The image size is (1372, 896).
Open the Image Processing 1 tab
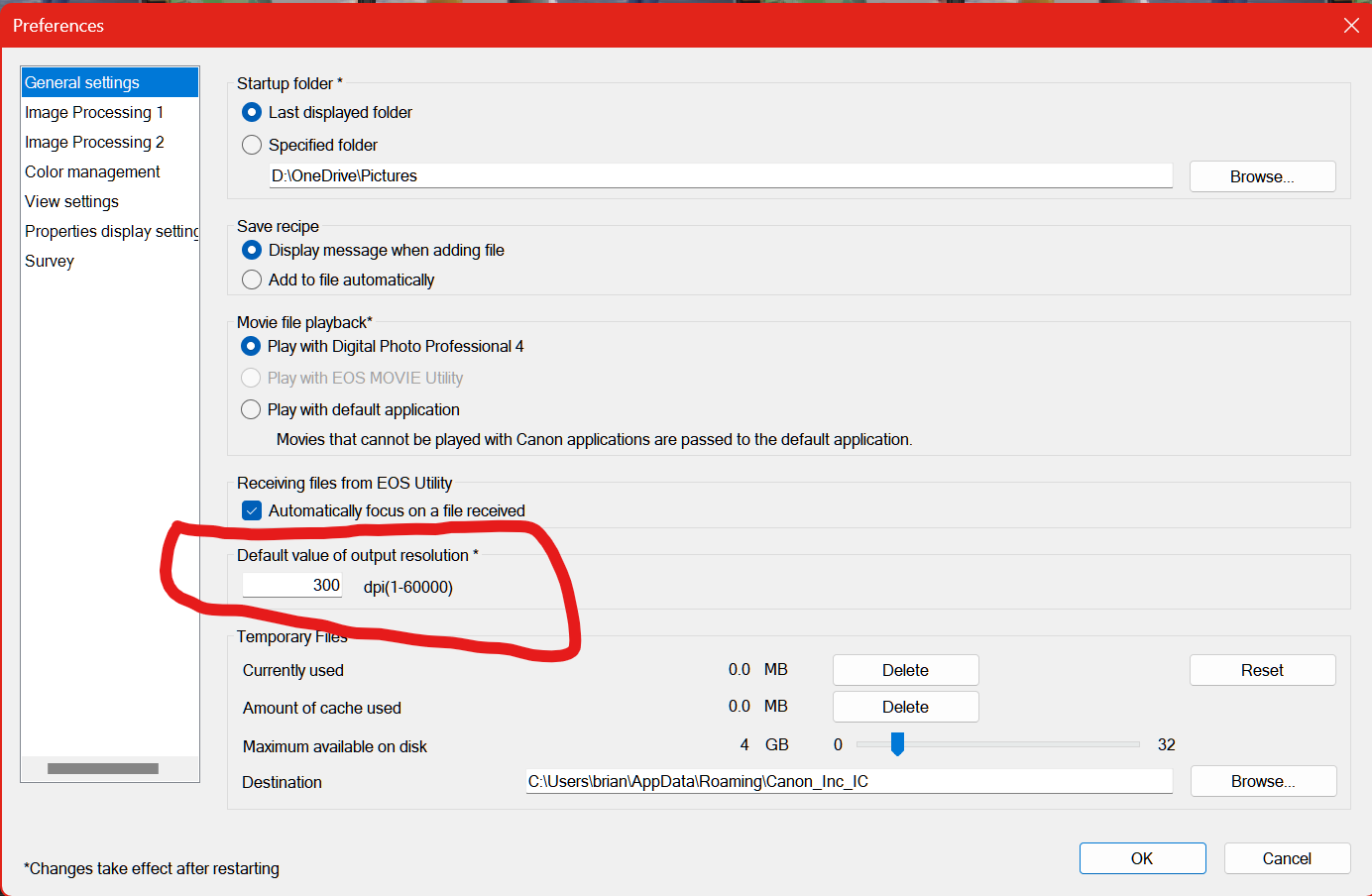pyautogui.click(x=94, y=113)
